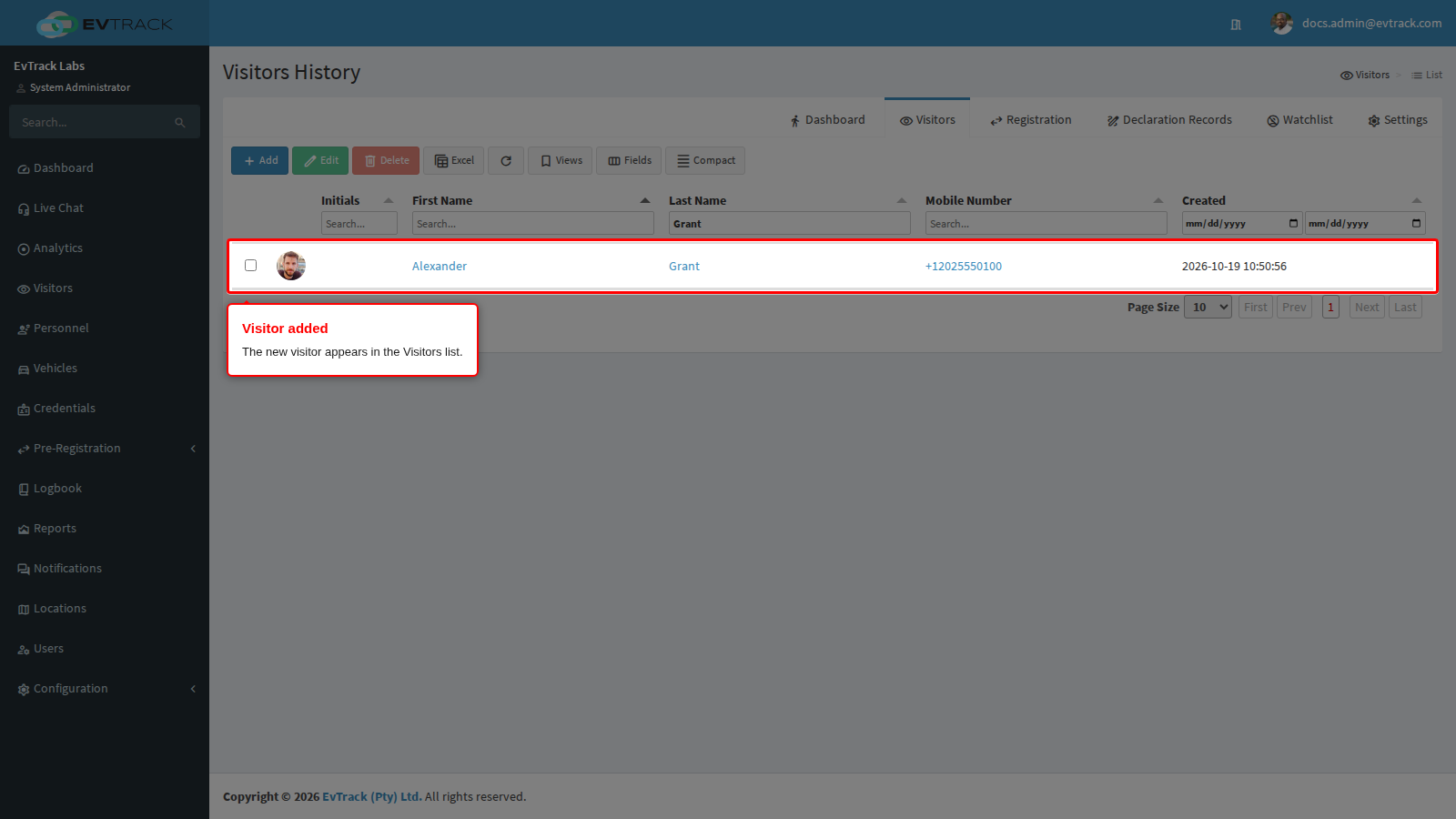Refresh the visitors list
The height and width of the screenshot is (819, 1456).
pyautogui.click(x=506, y=160)
